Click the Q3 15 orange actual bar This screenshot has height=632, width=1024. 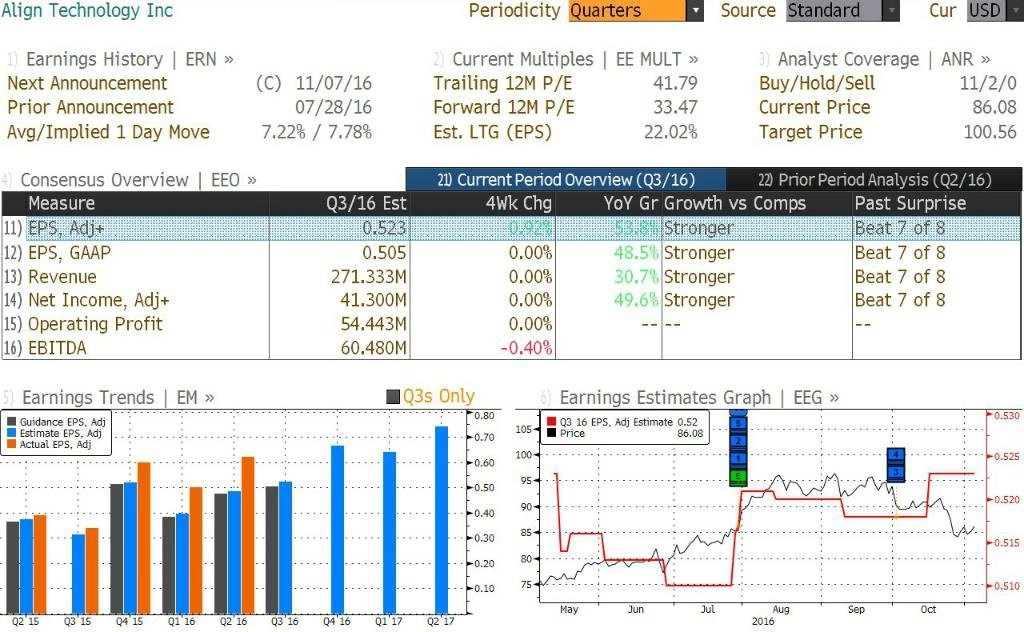(91, 571)
